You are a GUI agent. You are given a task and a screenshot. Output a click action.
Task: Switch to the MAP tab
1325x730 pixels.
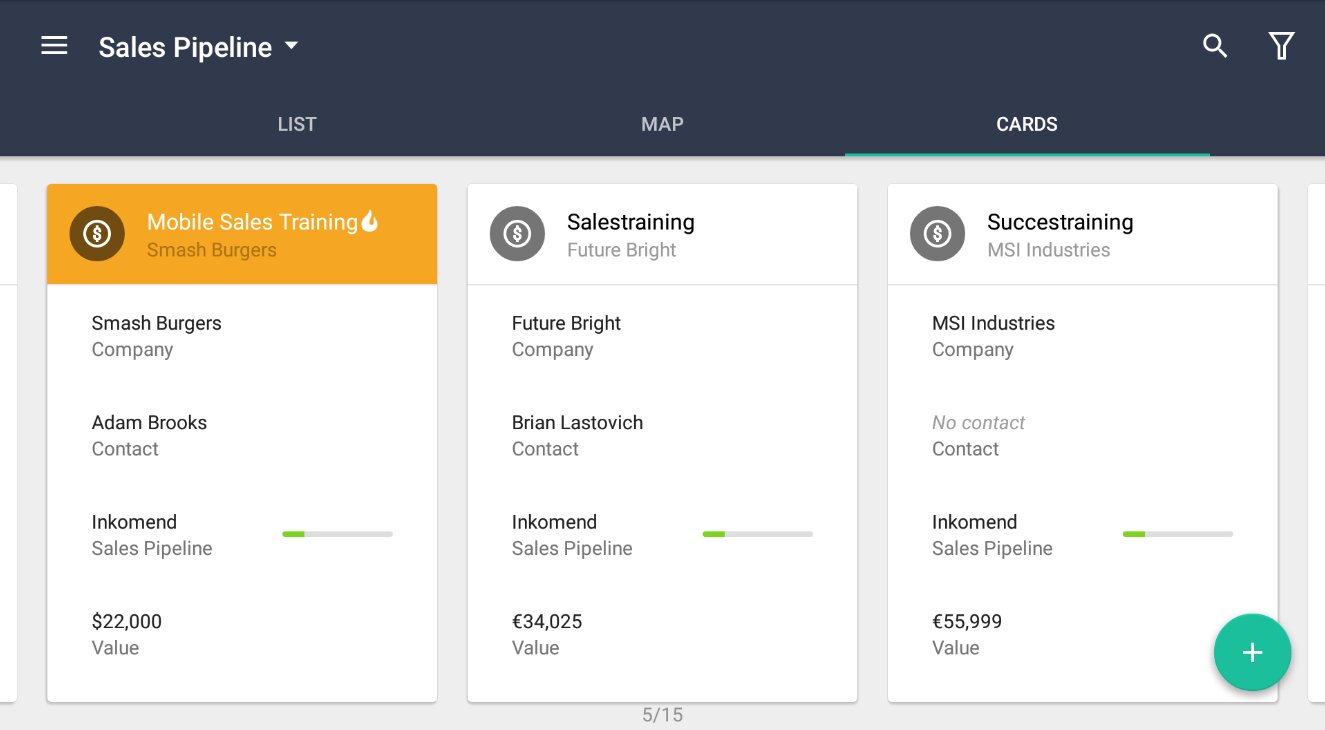[x=662, y=125]
